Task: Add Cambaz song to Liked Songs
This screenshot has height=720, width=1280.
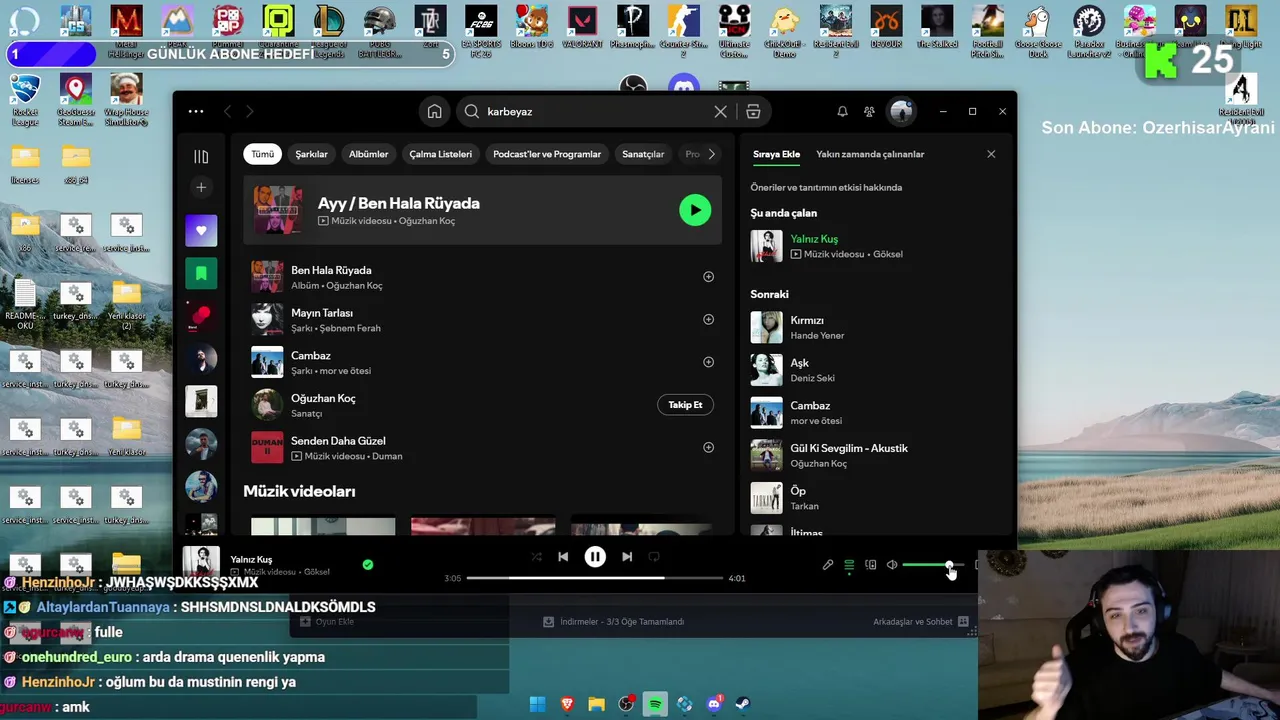Action: 708,362
